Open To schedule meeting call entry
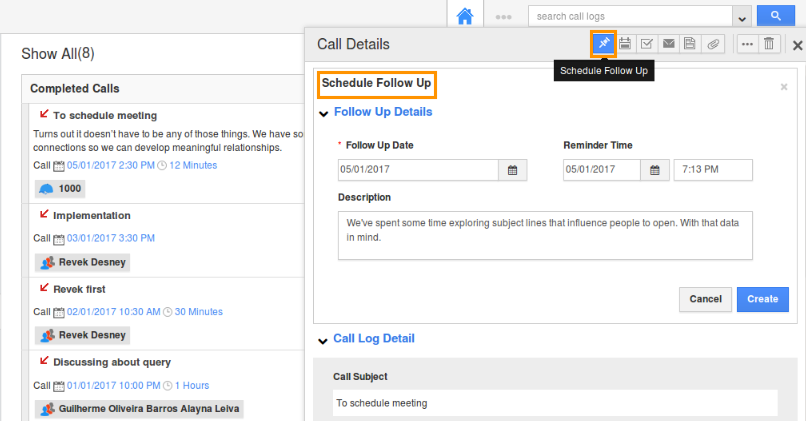The height and width of the screenshot is (421, 806). (105, 116)
